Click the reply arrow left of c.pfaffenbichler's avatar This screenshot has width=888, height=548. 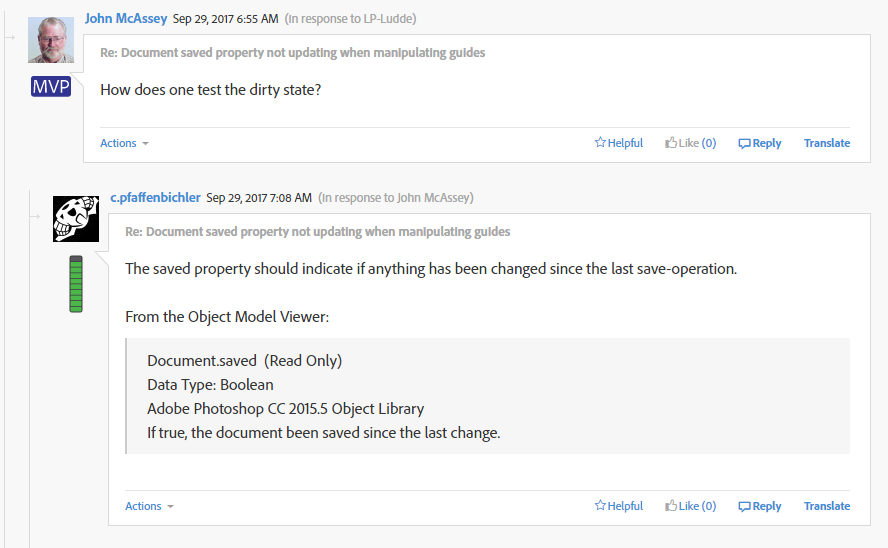(x=35, y=216)
